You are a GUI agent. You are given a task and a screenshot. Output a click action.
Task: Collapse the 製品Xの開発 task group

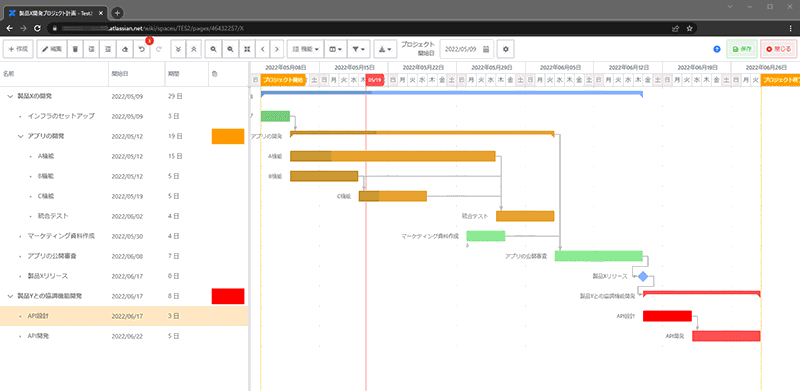(10, 96)
